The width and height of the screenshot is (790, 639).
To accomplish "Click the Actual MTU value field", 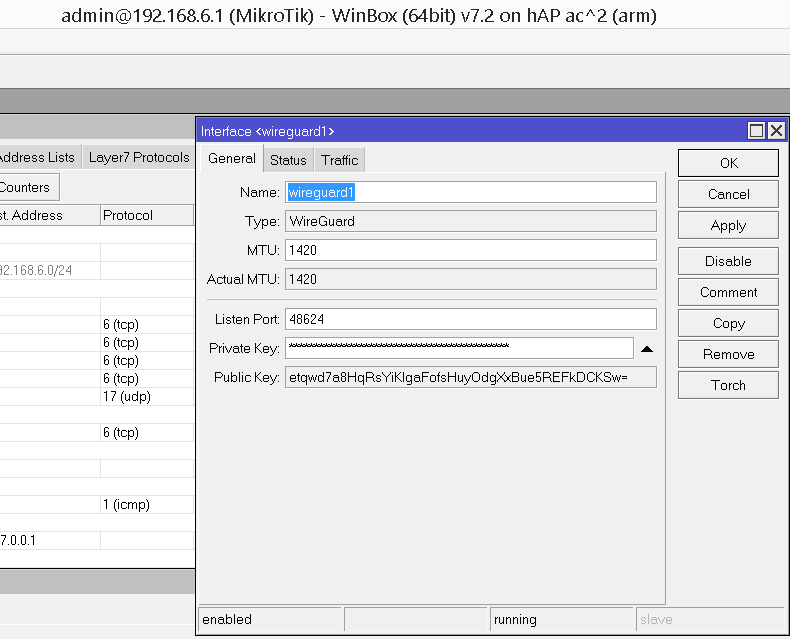I will pyautogui.click(x=471, y=279).
